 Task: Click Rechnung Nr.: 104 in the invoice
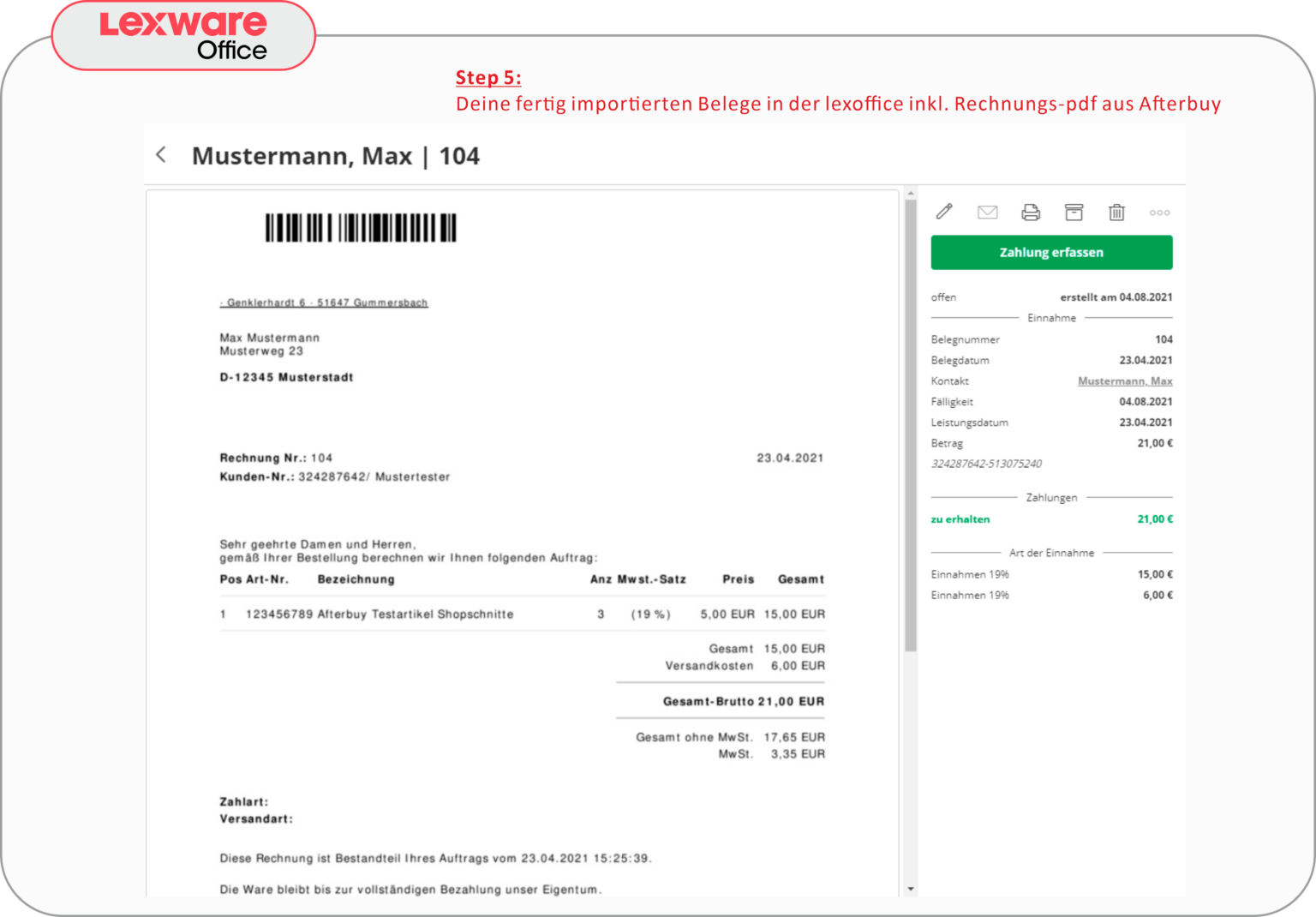click(276, 458)
